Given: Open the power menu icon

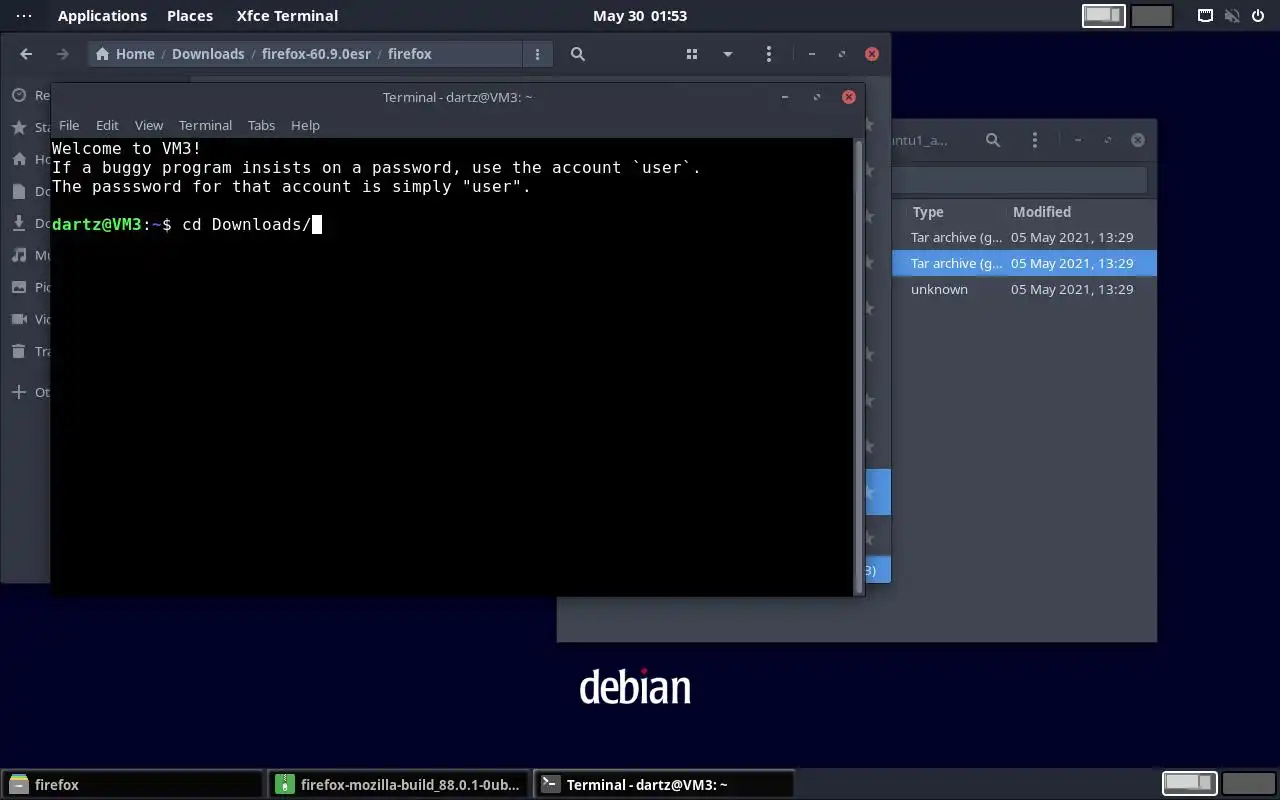Looking at the screenshot, I should click(x=1258, y=16).
